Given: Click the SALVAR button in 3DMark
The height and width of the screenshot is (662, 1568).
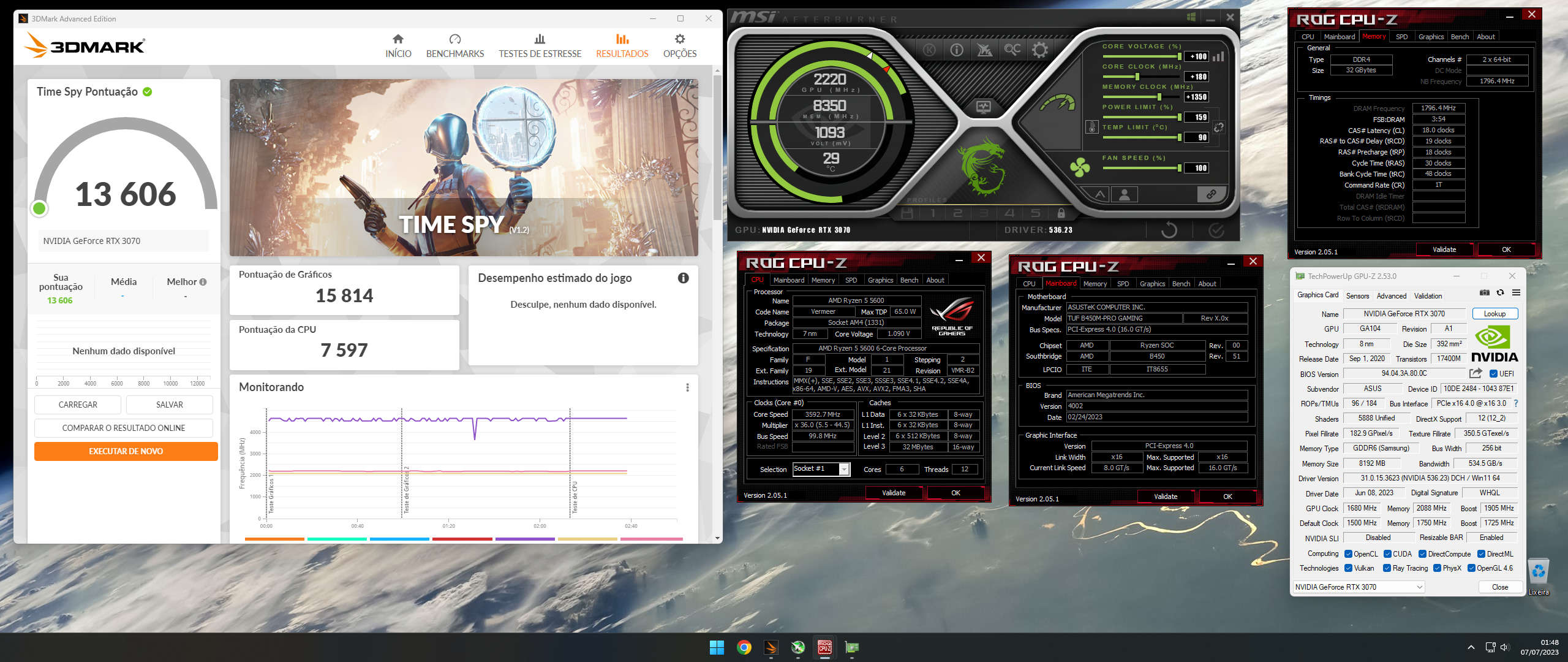Looking at the screenshot, I should [x=170, y=405].
